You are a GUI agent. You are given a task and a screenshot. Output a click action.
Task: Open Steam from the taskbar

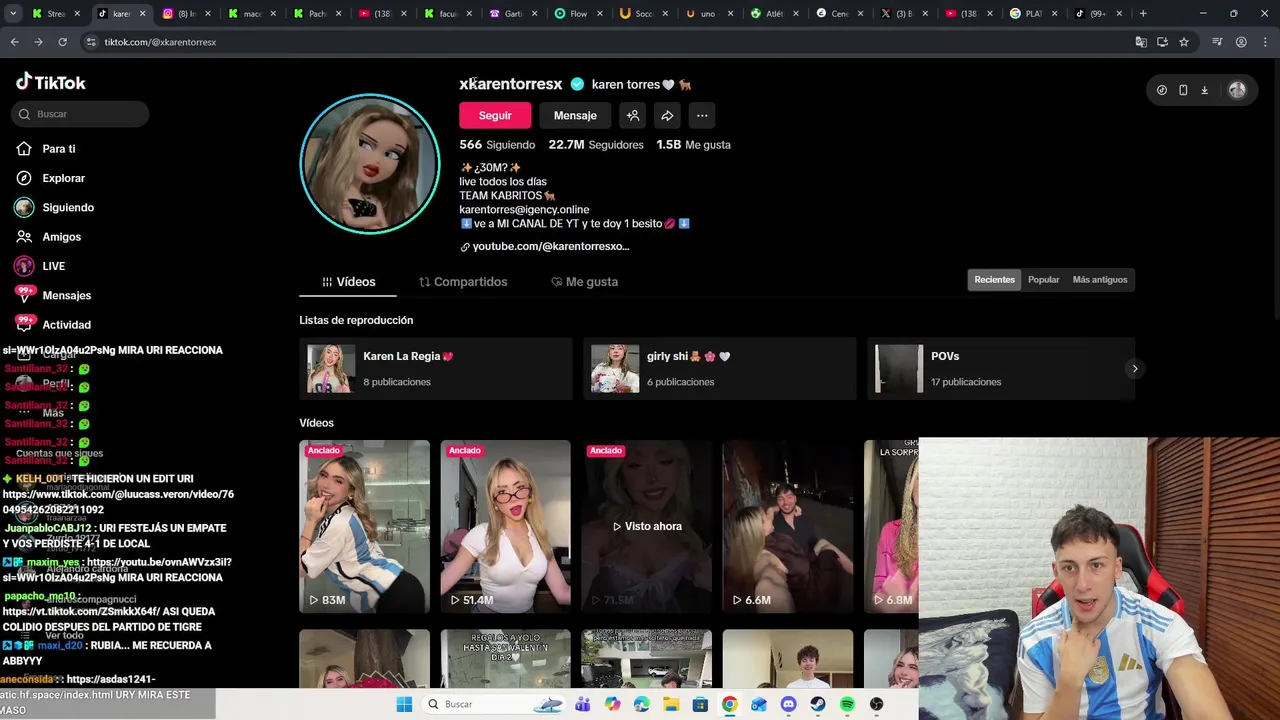tap(818, 704)
